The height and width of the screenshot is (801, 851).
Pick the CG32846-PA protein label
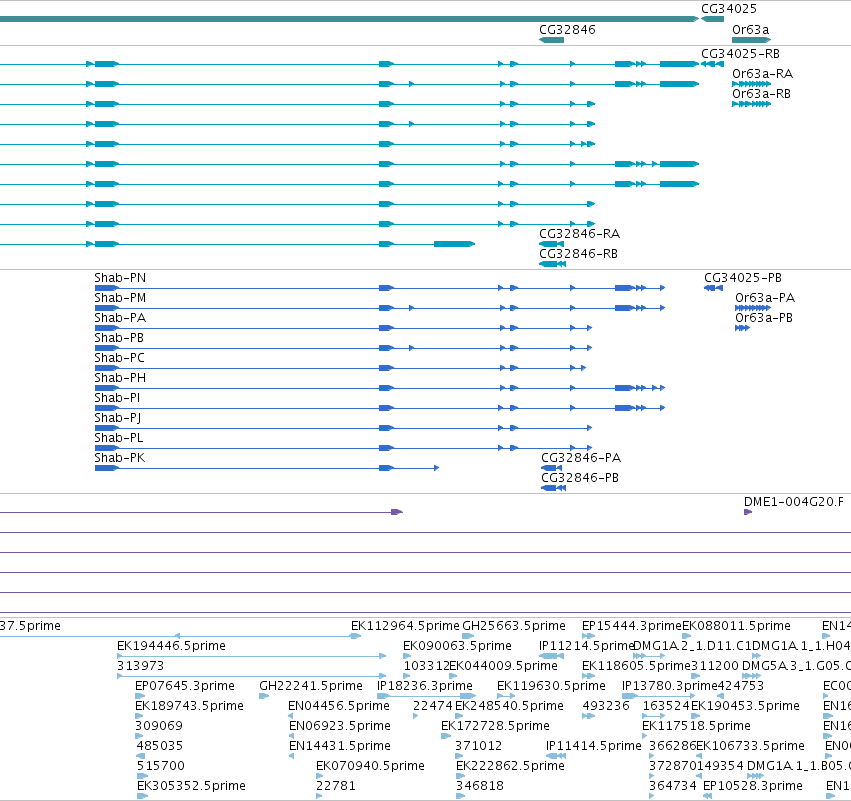click(x=581, y=458)
